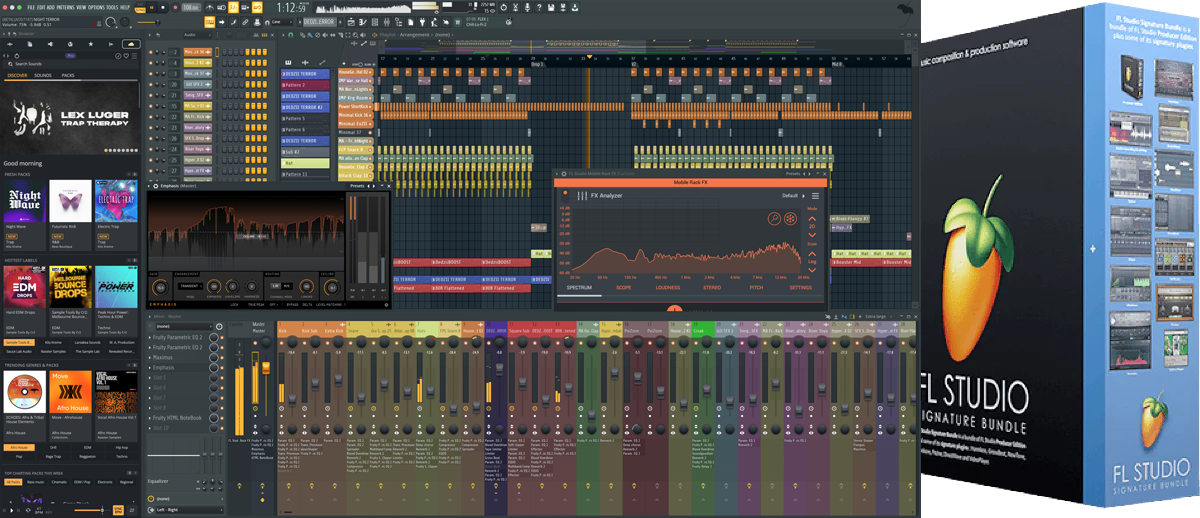The image size is (1200, 518).
Task: Click the microphone recording icon in toolbar
Action: pyautogui.click(x=527, y=7)
